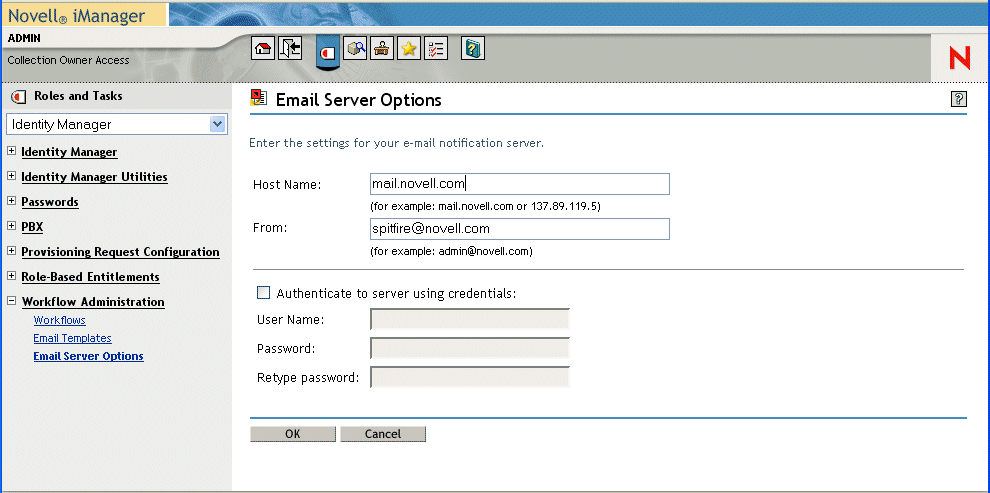Select Email Server Options task link
This screenshot has height=493, width=990.
[x=88, y=356]
